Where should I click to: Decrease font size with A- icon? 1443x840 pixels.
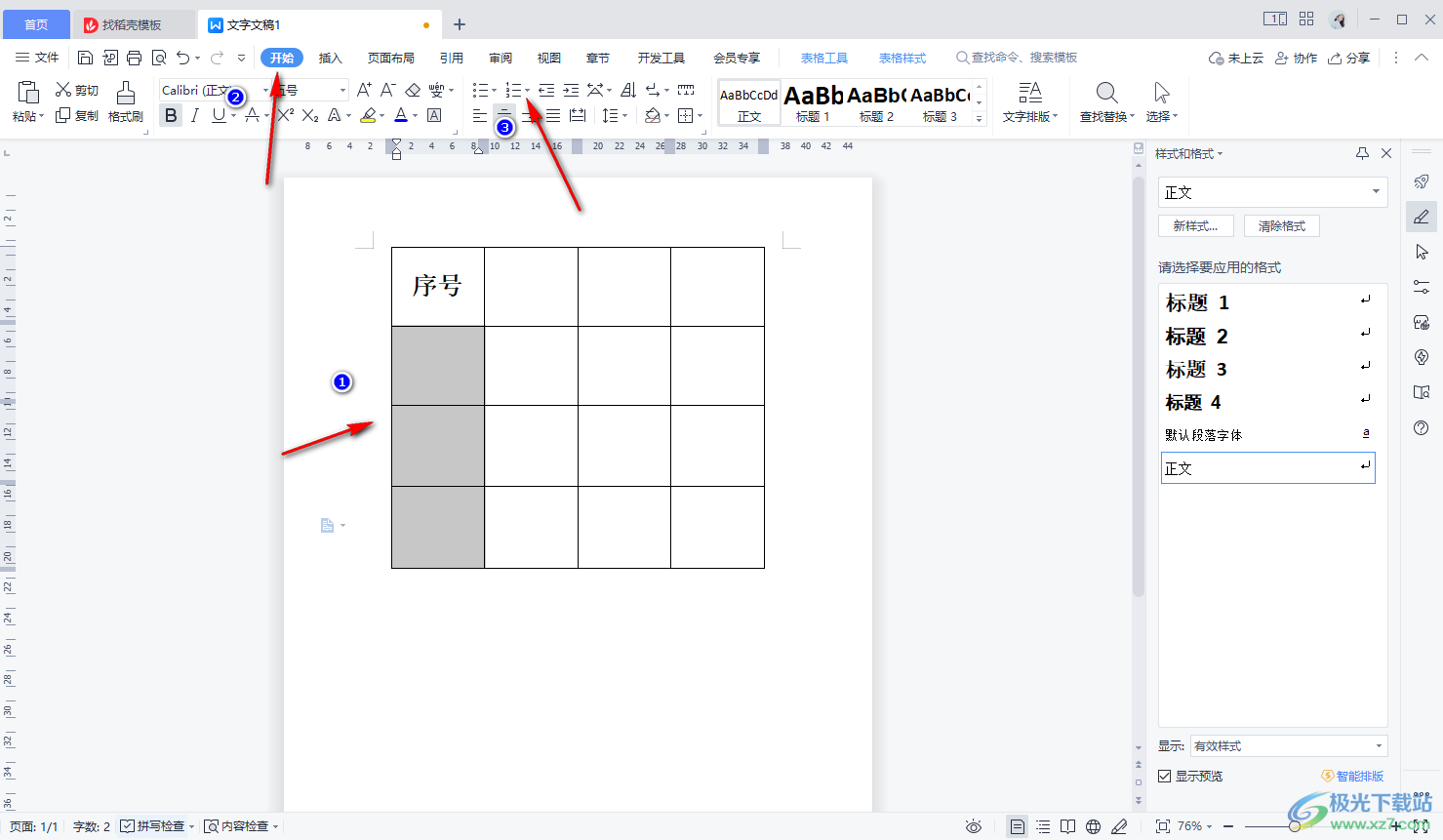[387, 90]
